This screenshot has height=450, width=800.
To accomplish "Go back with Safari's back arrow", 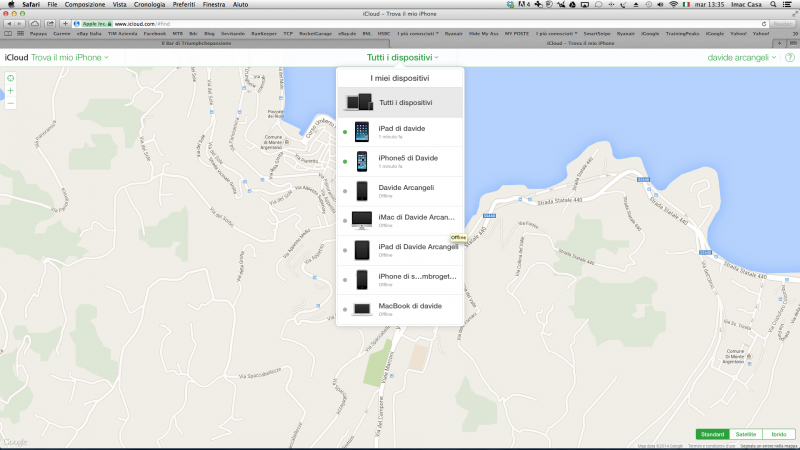I will tap(9, 24).
